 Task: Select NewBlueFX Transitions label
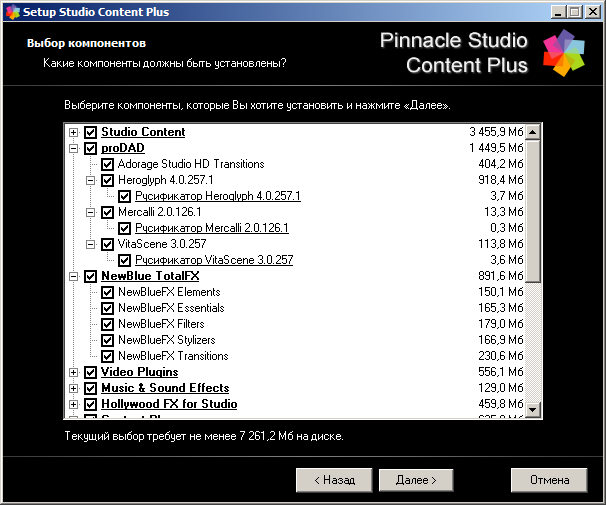173,356
